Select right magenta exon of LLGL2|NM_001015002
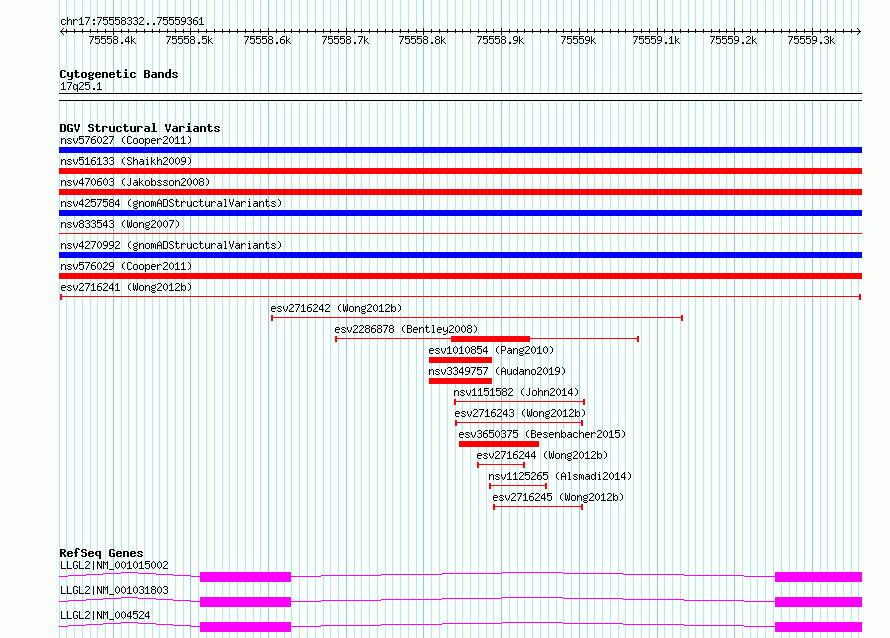The image size is (890, 638). pyautogui.click(x=818, y=577)
